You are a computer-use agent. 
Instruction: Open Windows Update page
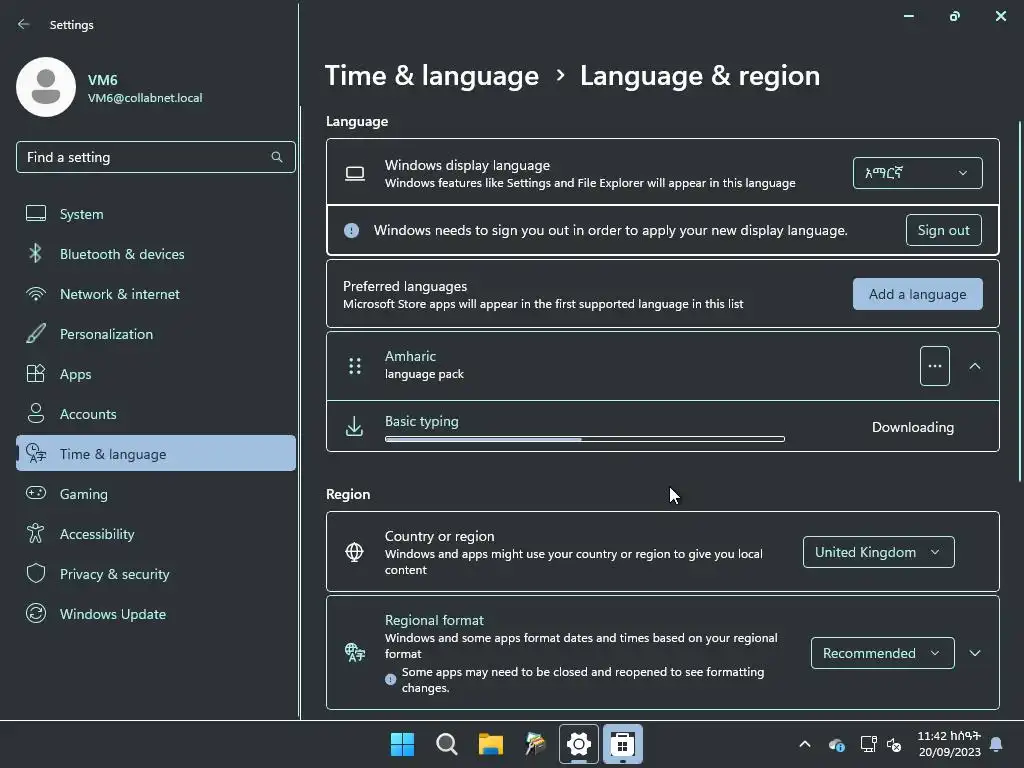[155, 614]
